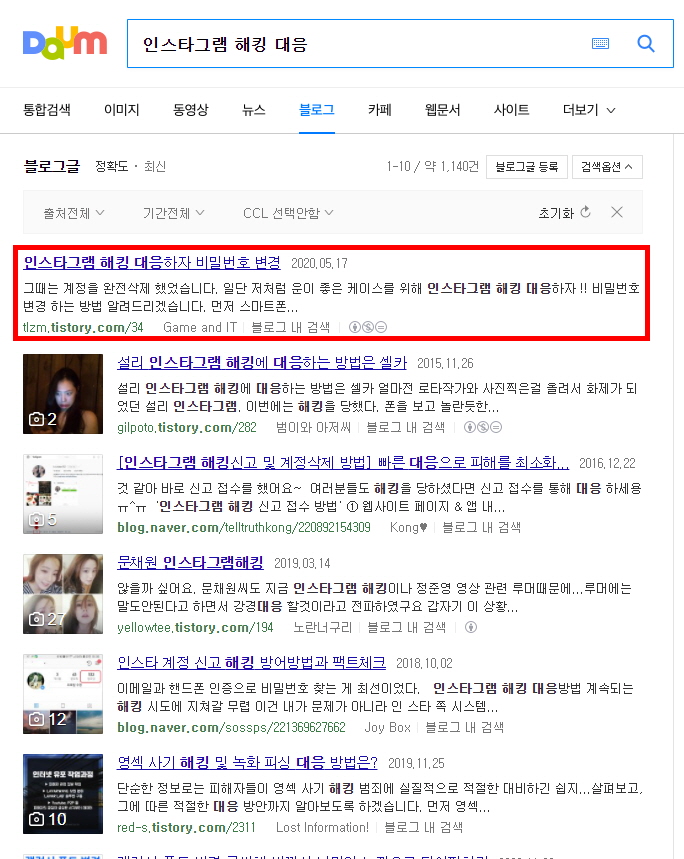Switch to 사이트 tab

511,110
